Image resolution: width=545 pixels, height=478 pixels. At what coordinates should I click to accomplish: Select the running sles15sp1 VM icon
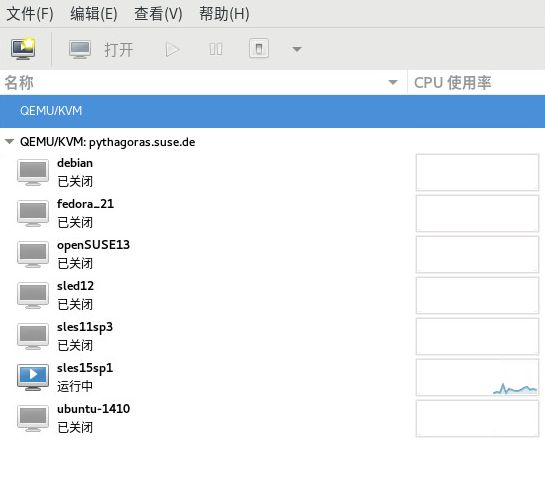33,377
